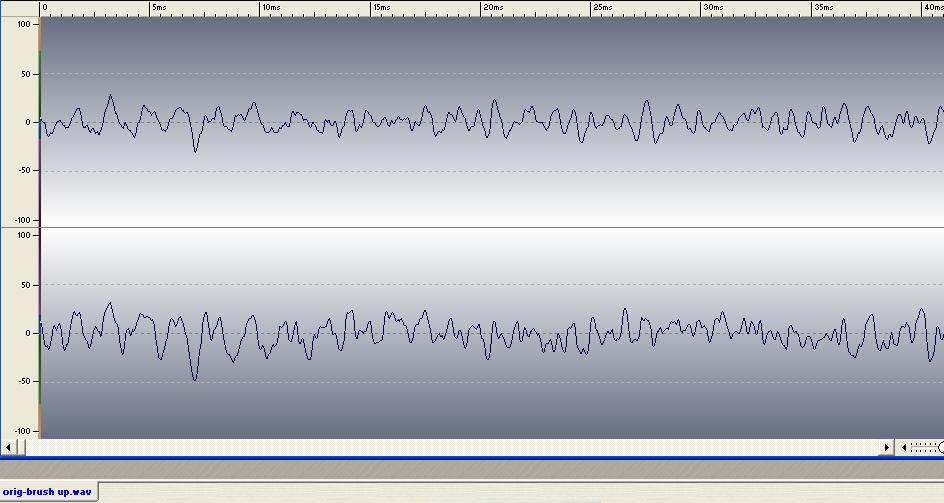
Task: Click the 10ms mark on the time ruler
Action: pyautogui.click(x=271, y=7)
